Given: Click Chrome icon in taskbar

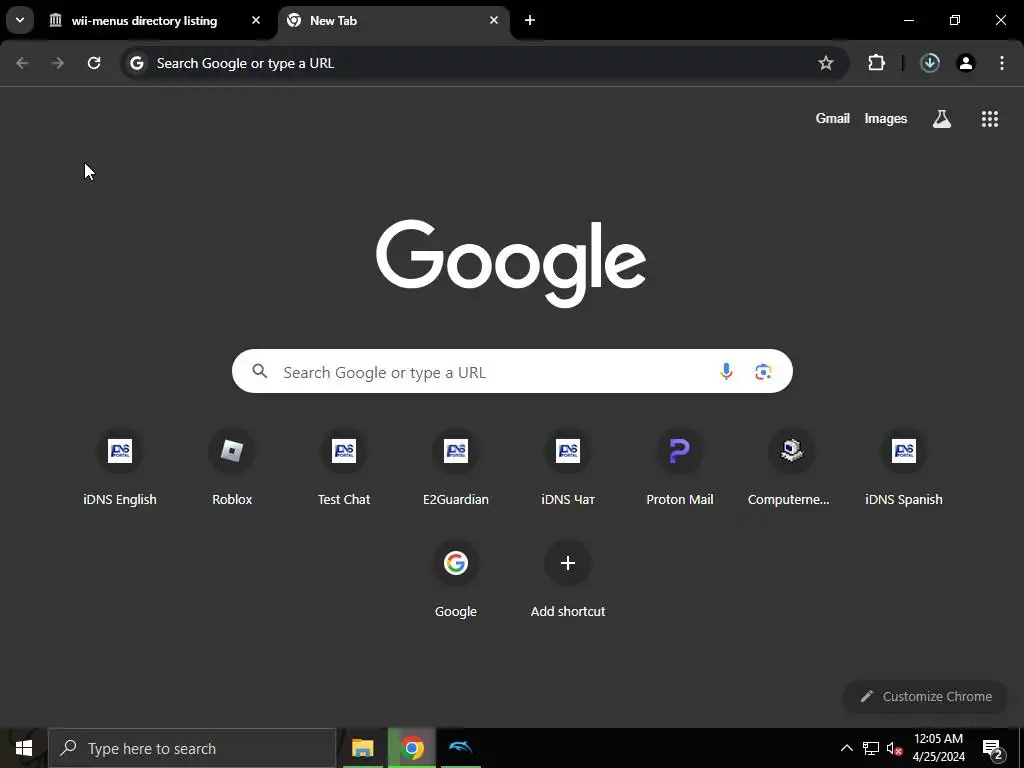Looking at the screenshot, I should click(411, 748).
